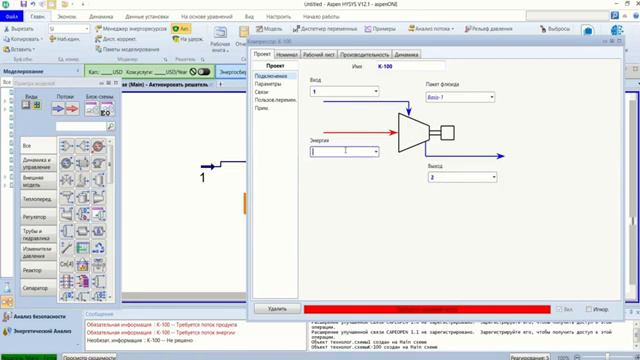The image size is (640, 360).
Task: Pick the Cn(4) palette unit icon
Action: [x=67, y=264]
